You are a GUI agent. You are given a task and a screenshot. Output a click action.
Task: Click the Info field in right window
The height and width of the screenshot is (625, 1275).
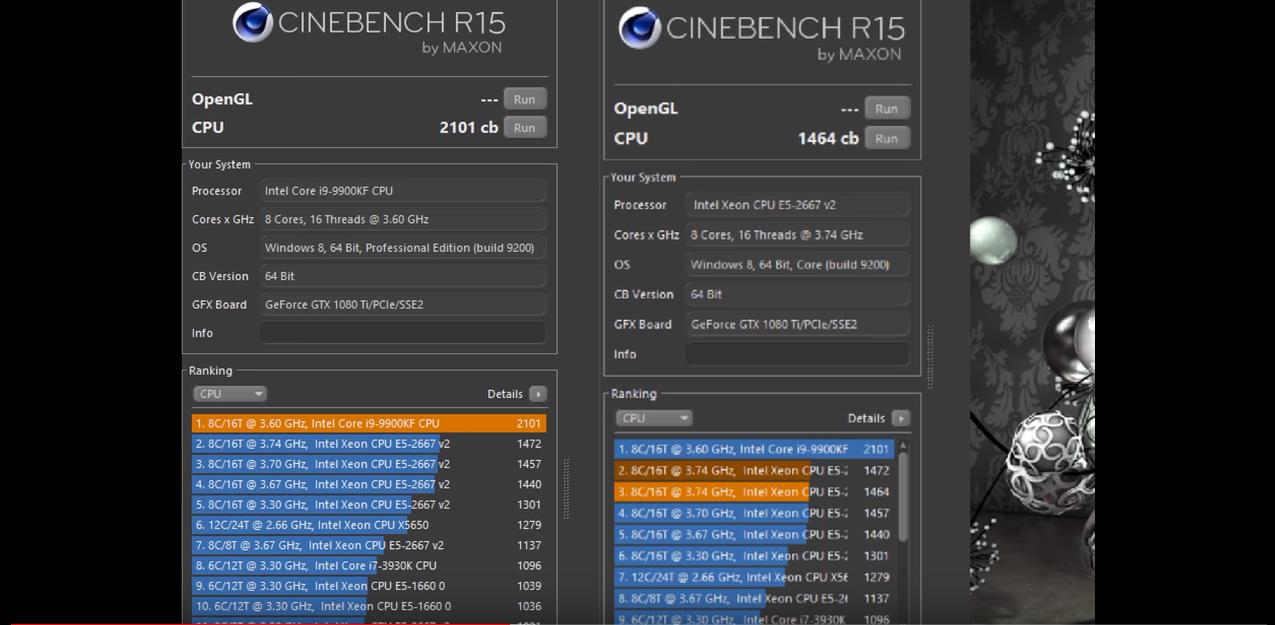(x=797, y=354)
